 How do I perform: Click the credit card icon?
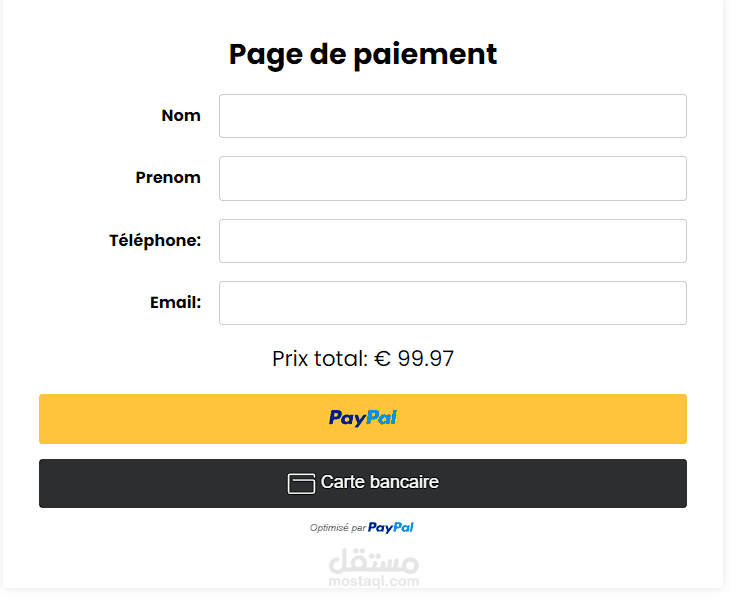tap(301, 484)
